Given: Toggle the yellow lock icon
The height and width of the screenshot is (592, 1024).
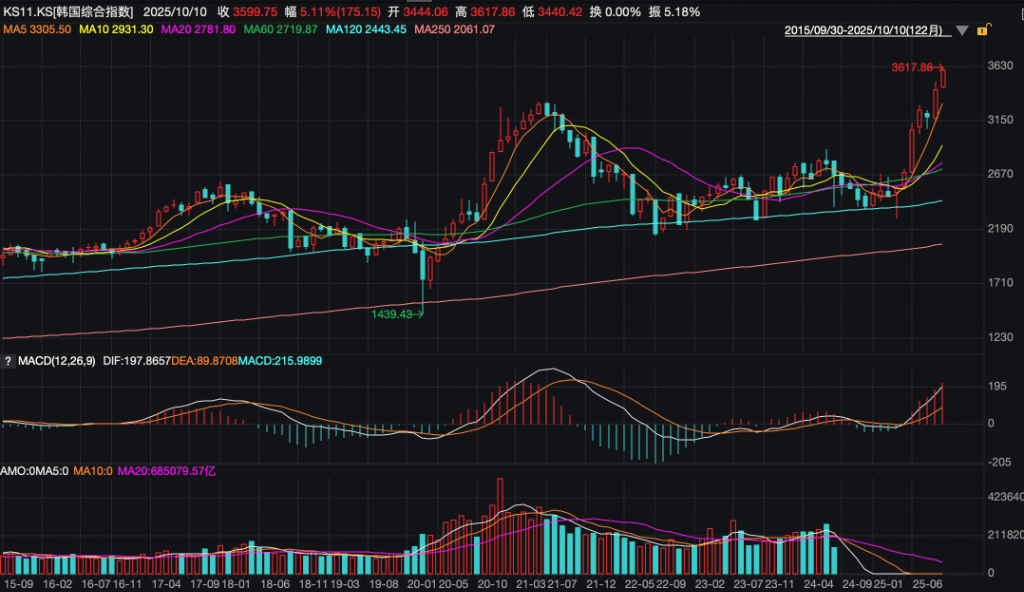Looking at the screenshot, I should click(x=982, y=31).
